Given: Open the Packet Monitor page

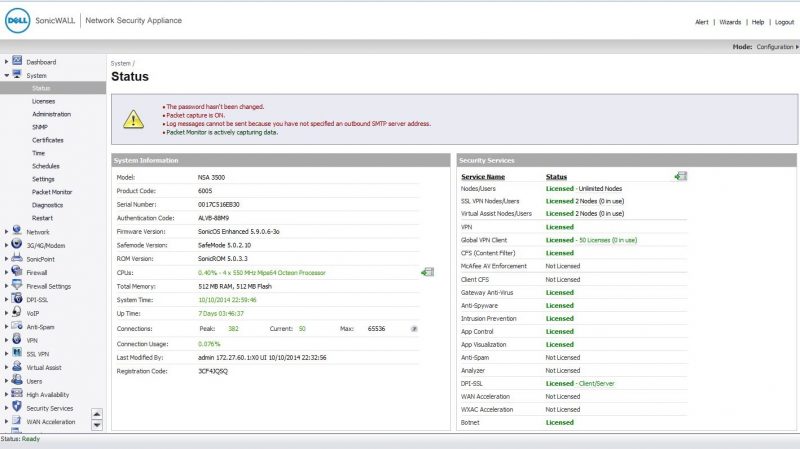Looking at the screenshot, I should tap(52, 192).
